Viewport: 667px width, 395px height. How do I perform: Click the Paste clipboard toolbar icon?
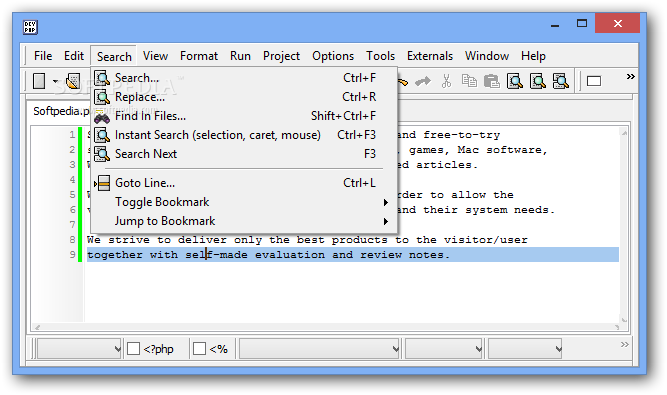click(x=492, y=81)
